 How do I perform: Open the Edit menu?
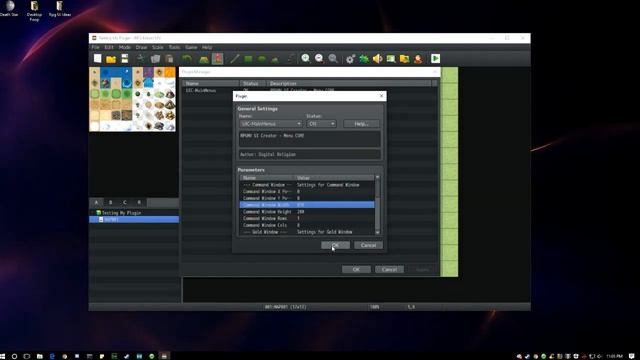point(109,47)
